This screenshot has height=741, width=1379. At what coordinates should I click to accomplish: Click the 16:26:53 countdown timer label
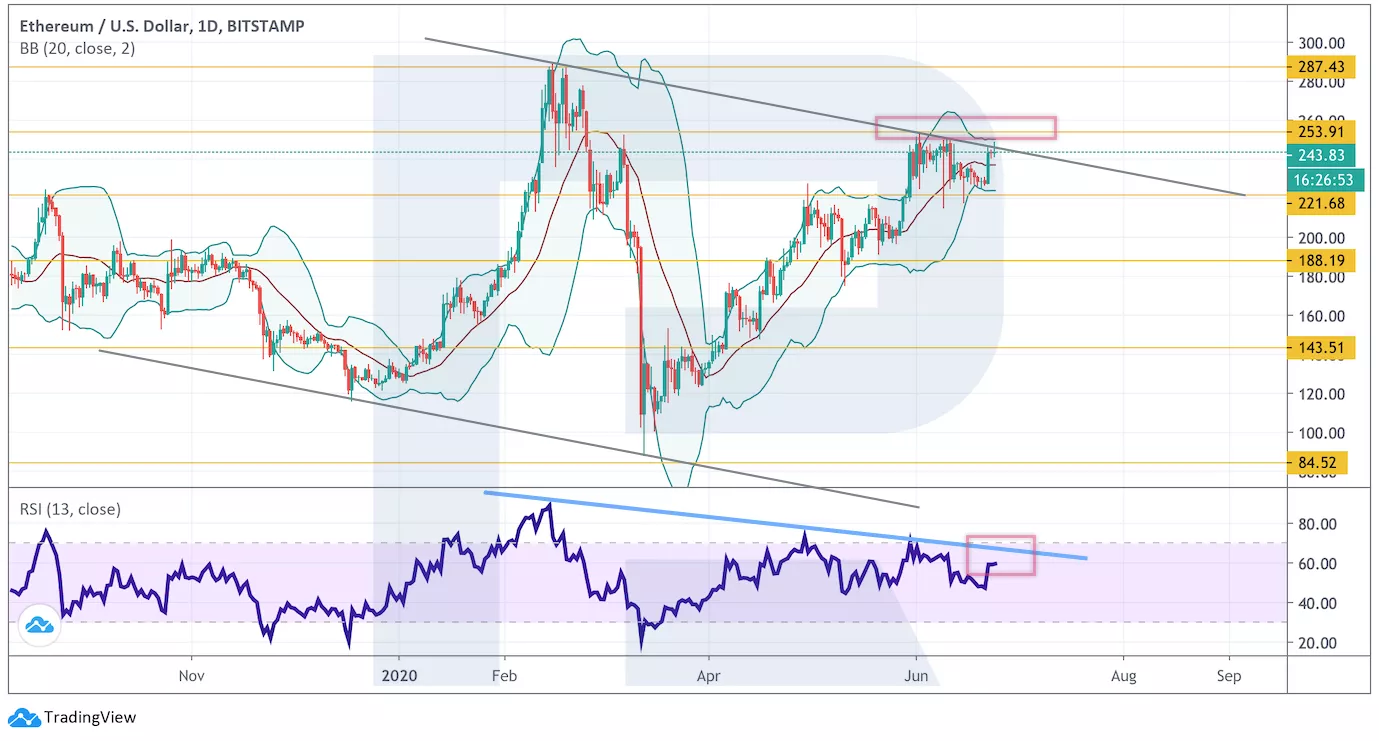pyautogui.click(x=1321, y=181)
